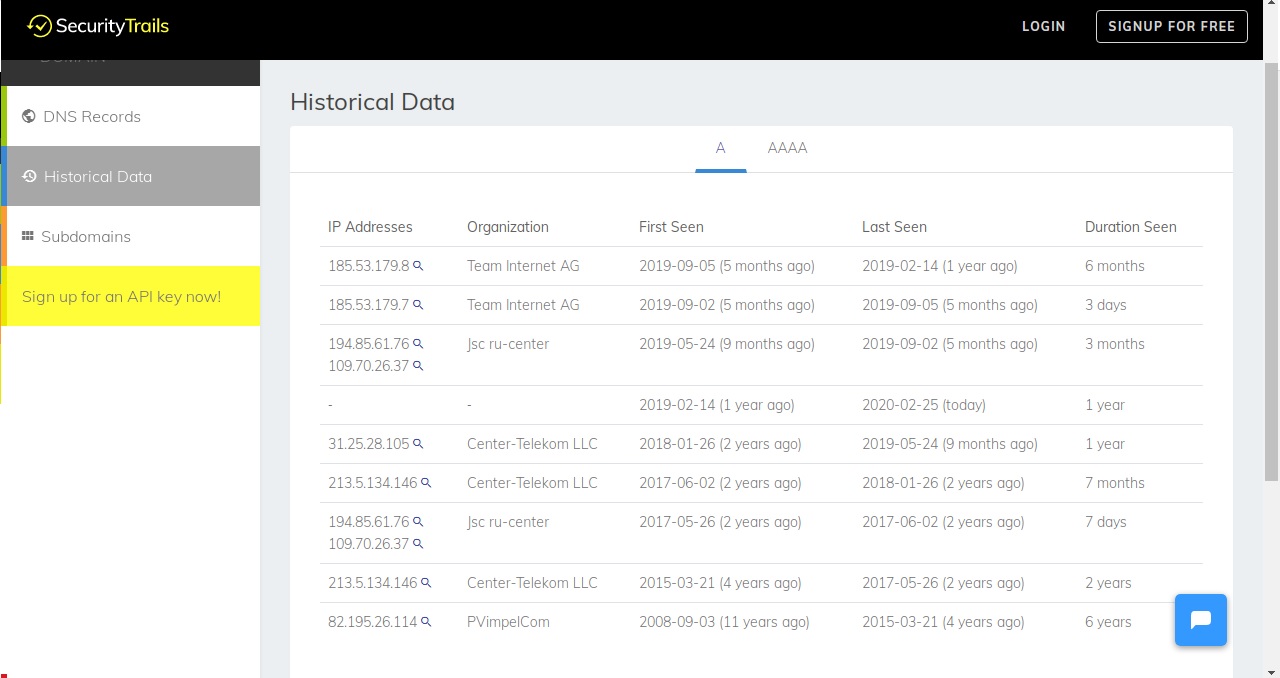Open IP address 213.5.134.146 from 2017-06-02 row
The width and height of the screenshot is (1280, 678).
tap(372, 483)
